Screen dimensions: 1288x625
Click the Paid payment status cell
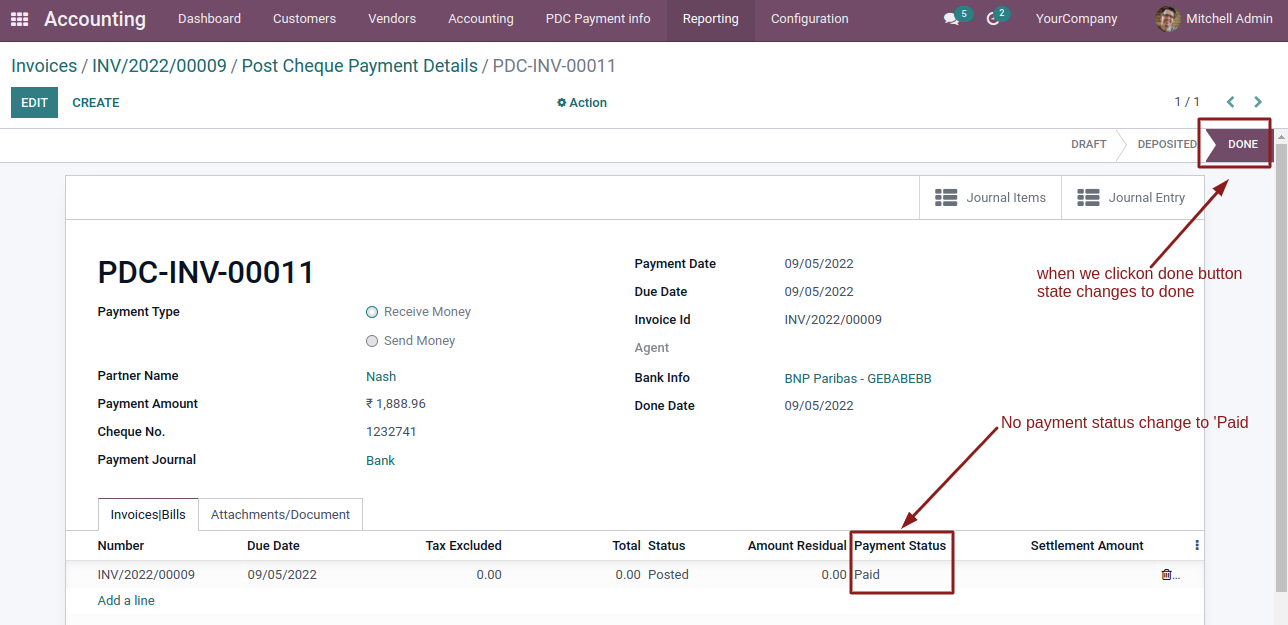867,575
